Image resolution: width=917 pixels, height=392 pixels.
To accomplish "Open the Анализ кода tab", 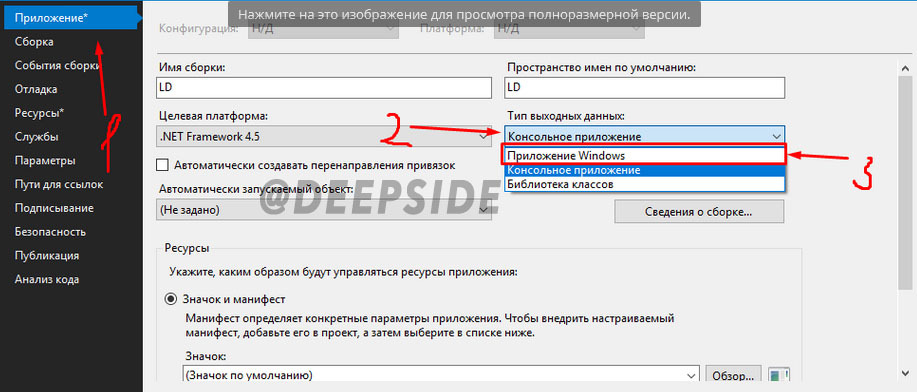I will pyautogui.click(x=47, y=279).
